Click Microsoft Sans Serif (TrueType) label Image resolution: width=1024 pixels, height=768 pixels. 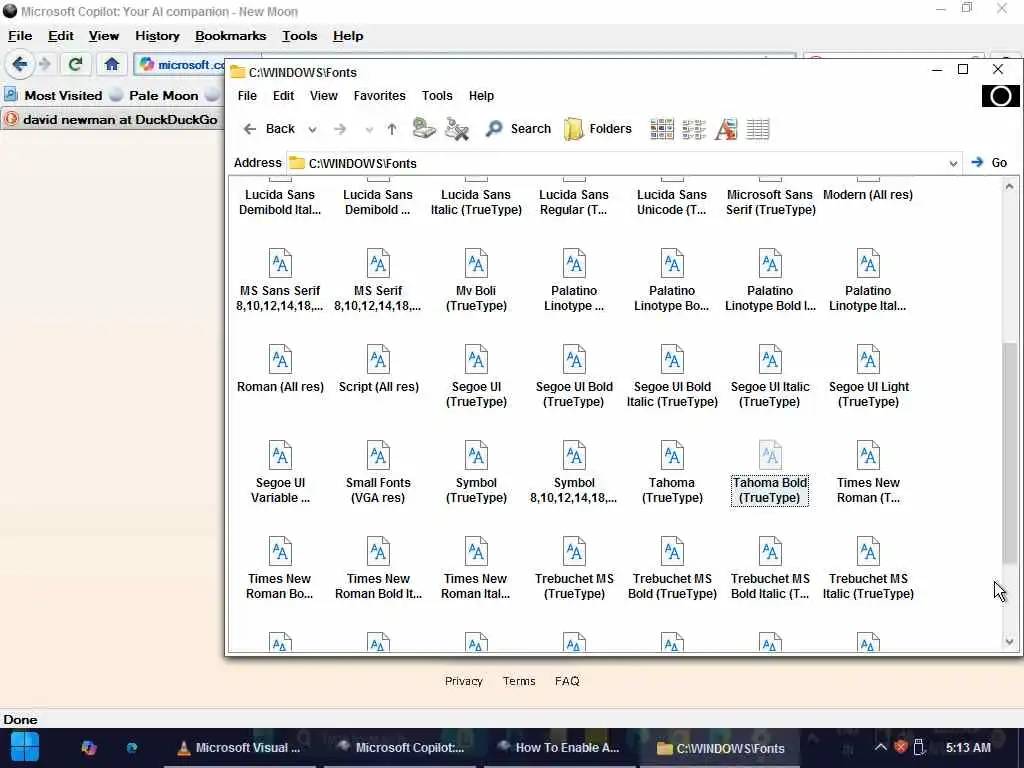[771, 202]
